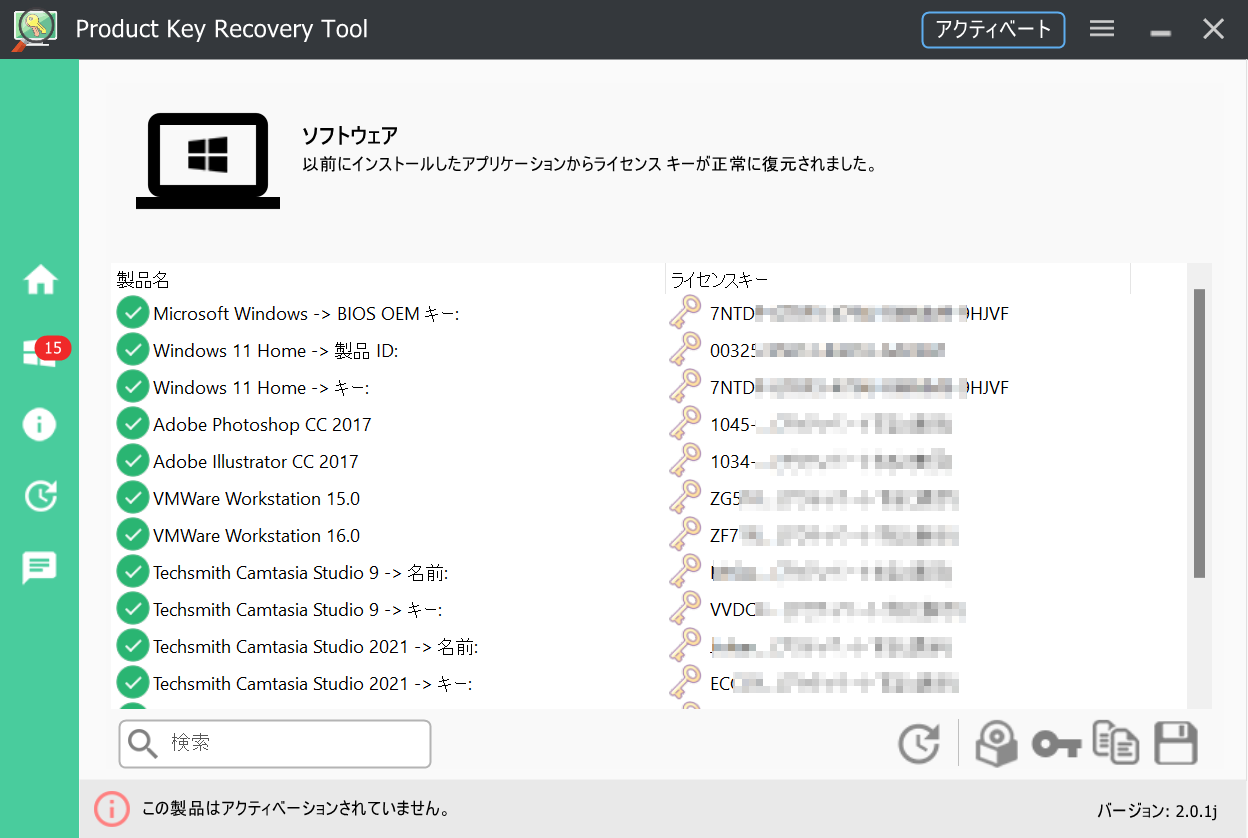This screenshot has width=1248, height=838.
Task: Click the green check beside Adobe Illustrator CC 2017
Action: tap(132, 461)
